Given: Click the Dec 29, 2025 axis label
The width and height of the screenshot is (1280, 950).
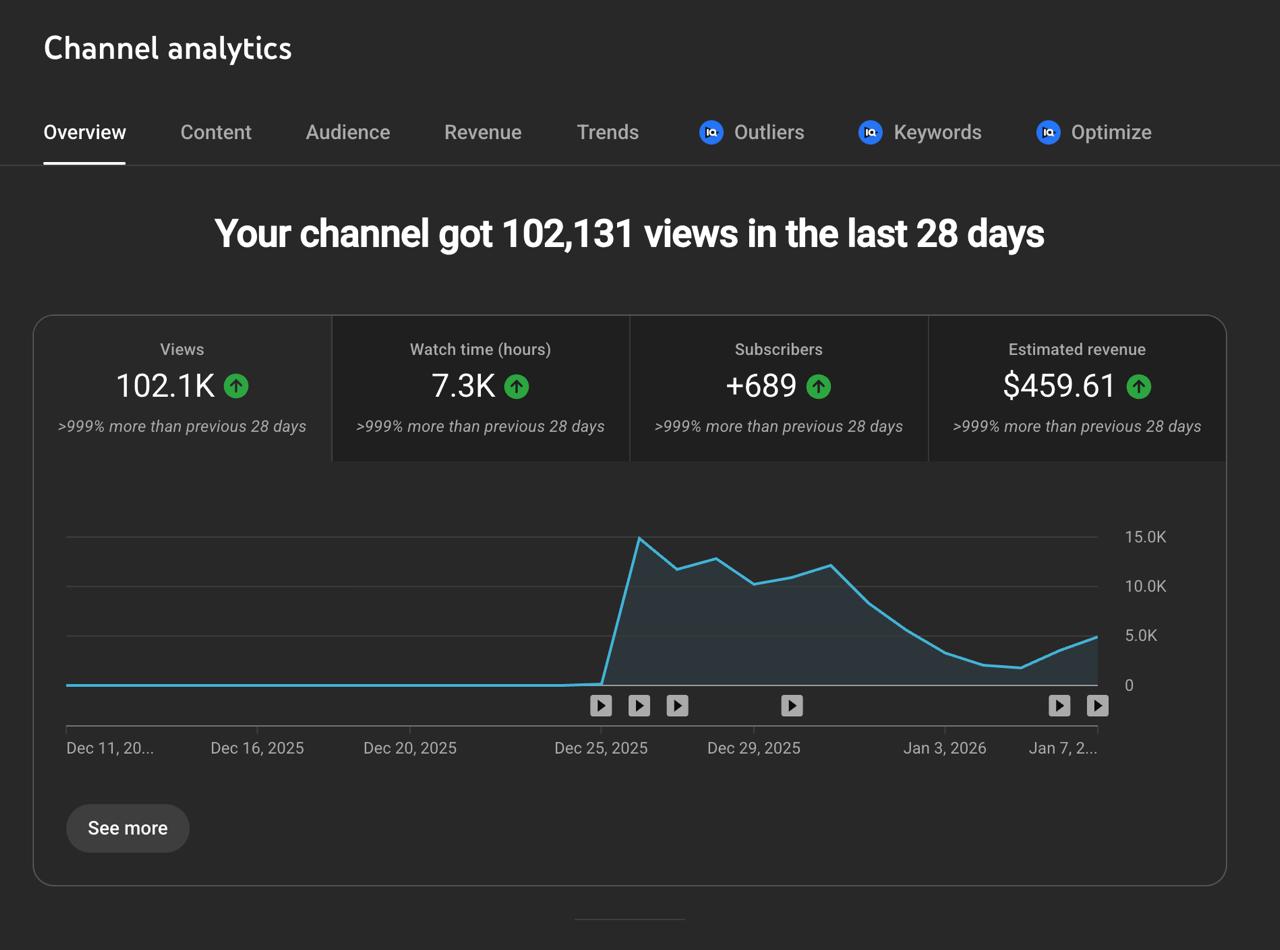Looking at the screenshot, I should [754, 748].
